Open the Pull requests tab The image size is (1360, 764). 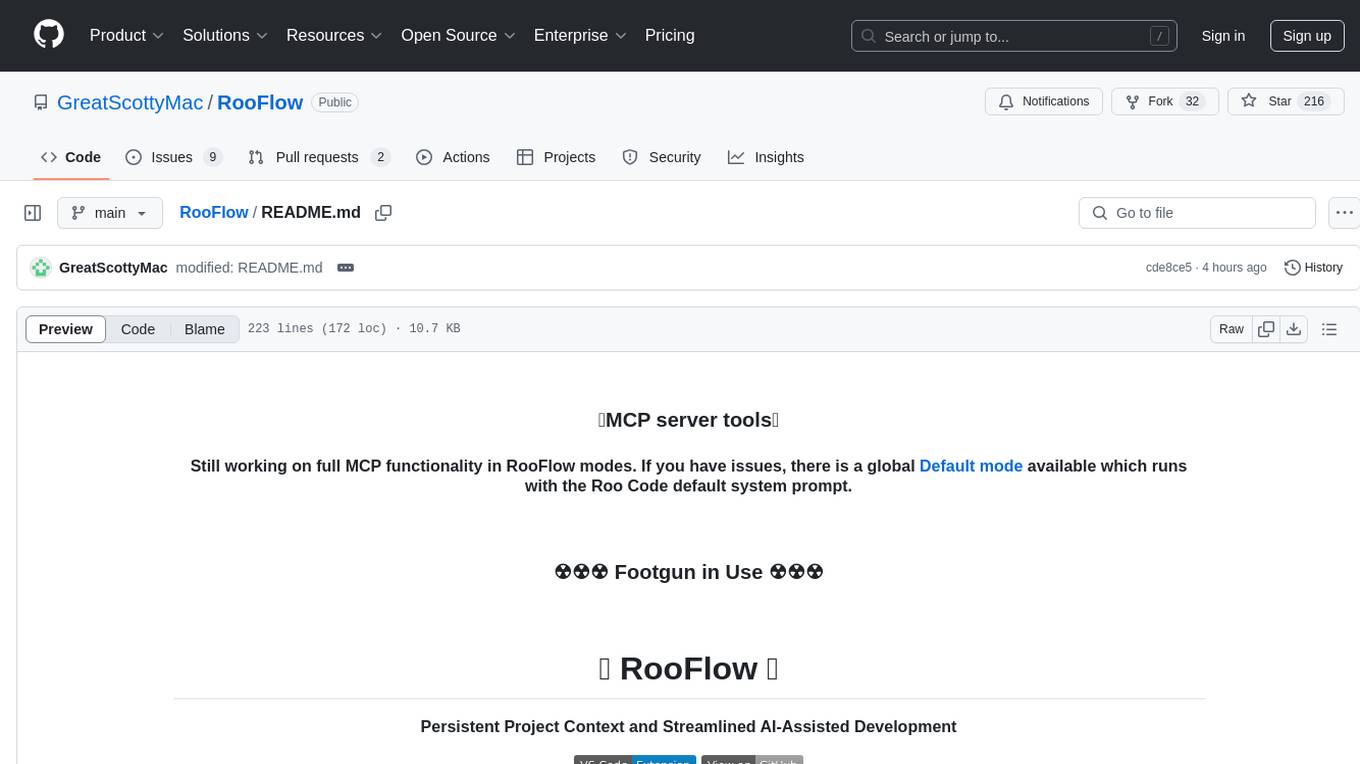[318, 157]
